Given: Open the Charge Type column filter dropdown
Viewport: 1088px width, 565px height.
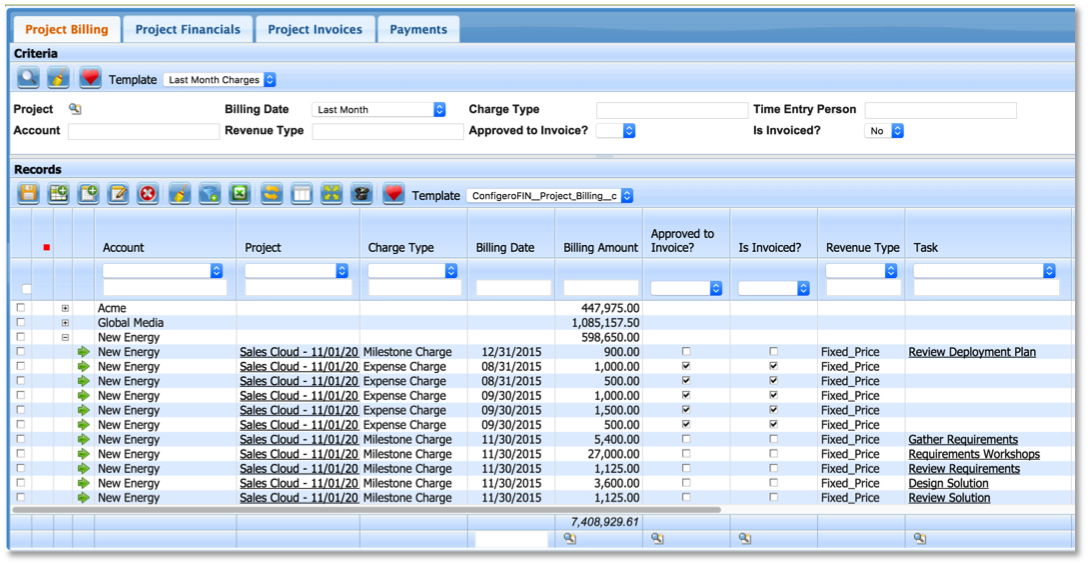Looking at the screenshot, I should pyautogui.click(x=412, y=271).
